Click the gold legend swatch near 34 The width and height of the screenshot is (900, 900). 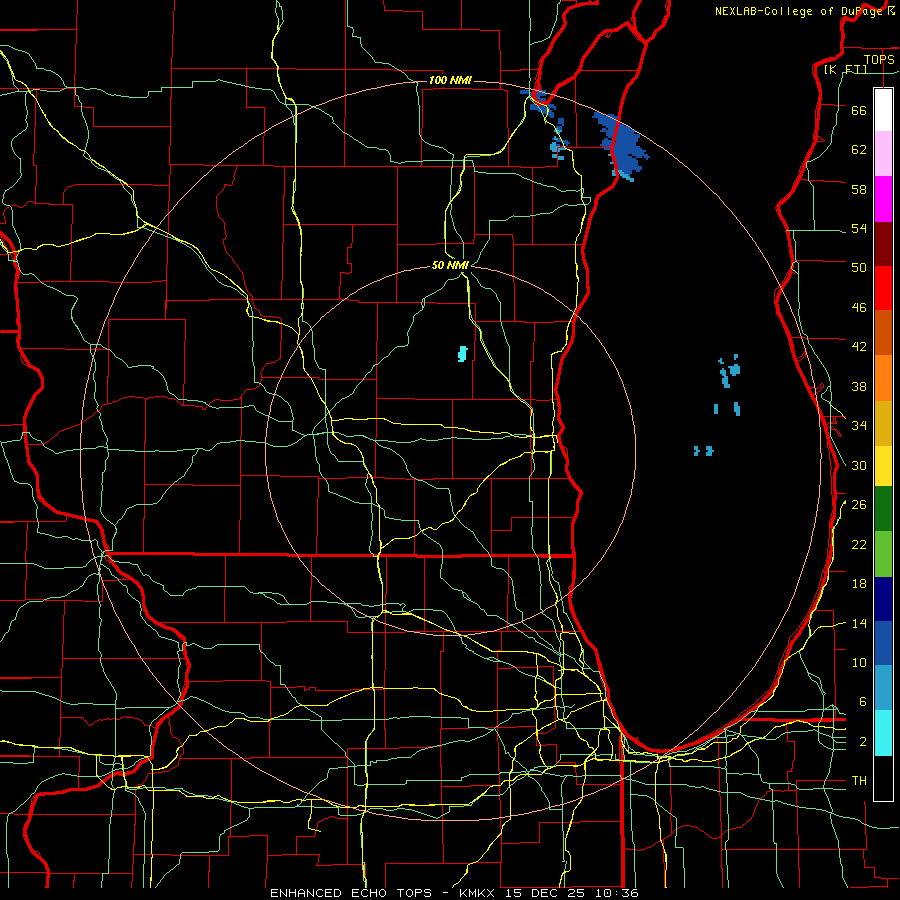pyautogui.click(x=883, y=423)
